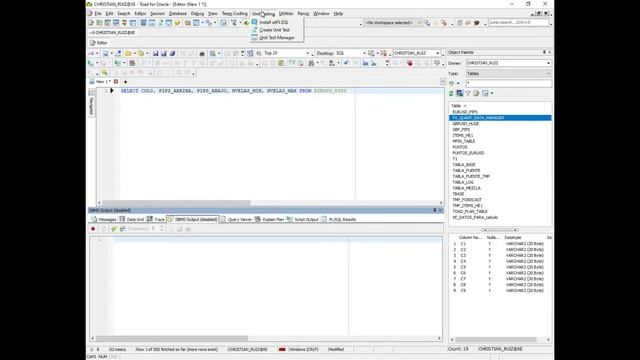Pin the Object Palette panel

[x=544, y=52]
